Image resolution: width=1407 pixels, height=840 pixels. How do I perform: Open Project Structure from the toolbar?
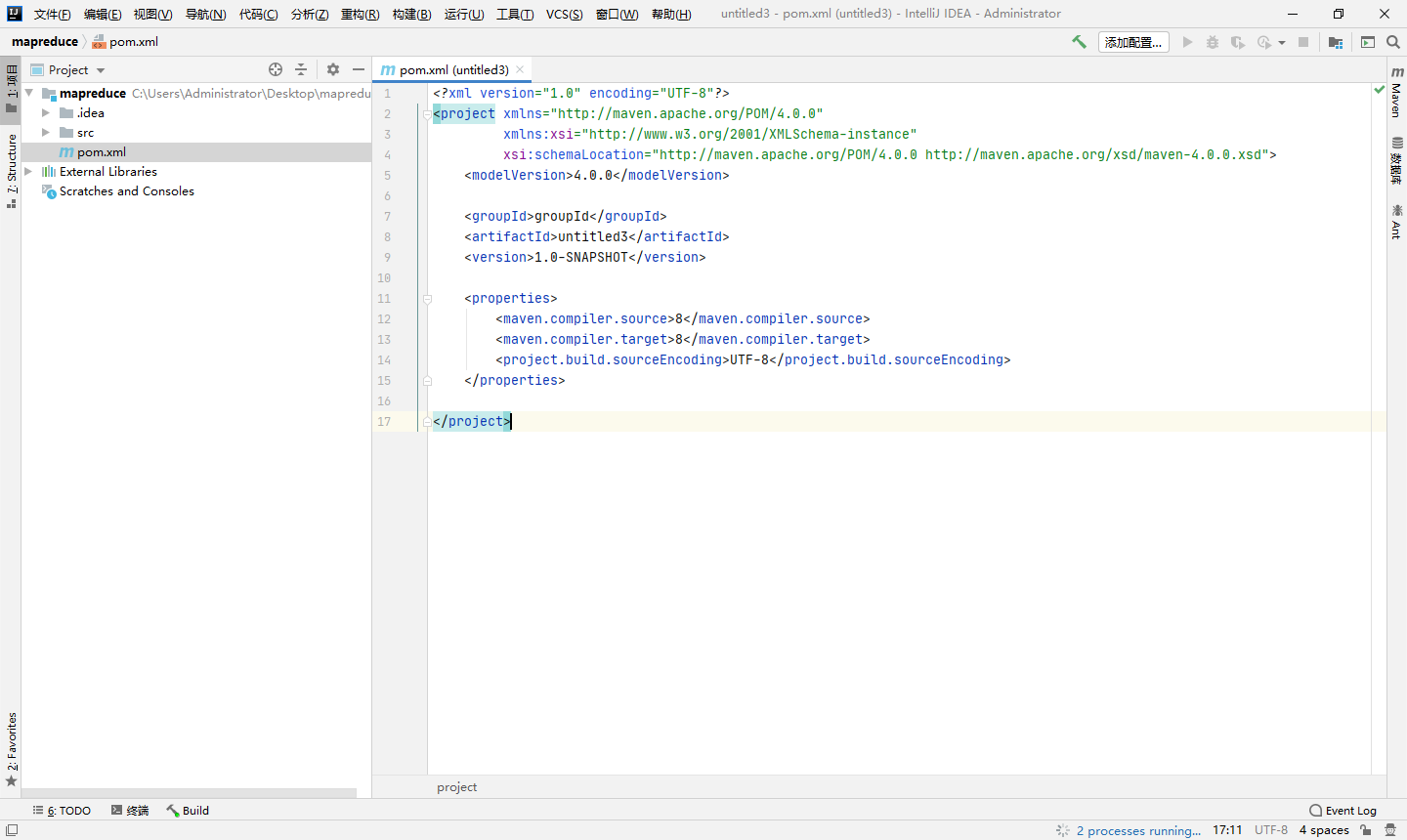[1336, 42]
